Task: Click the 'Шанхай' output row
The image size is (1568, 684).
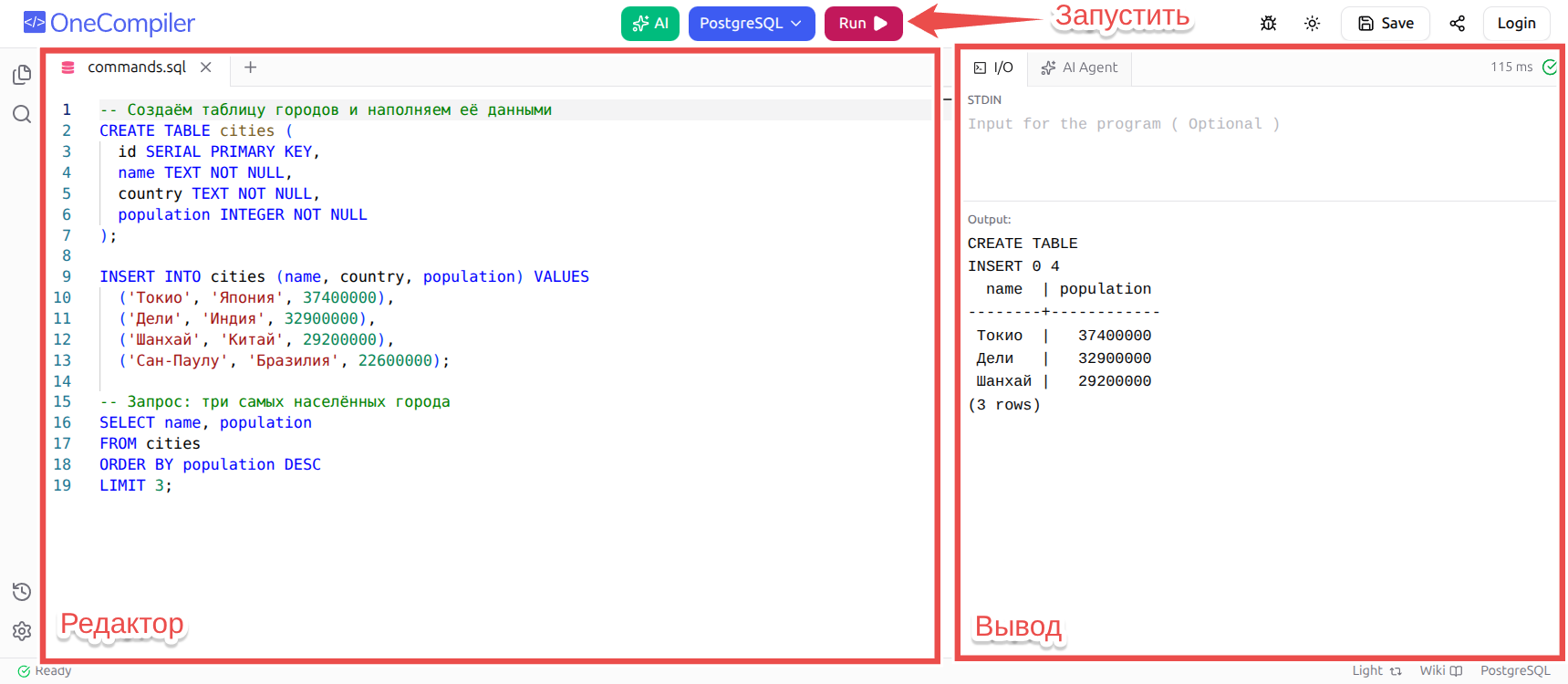Action: click(x=1064, y=381)
